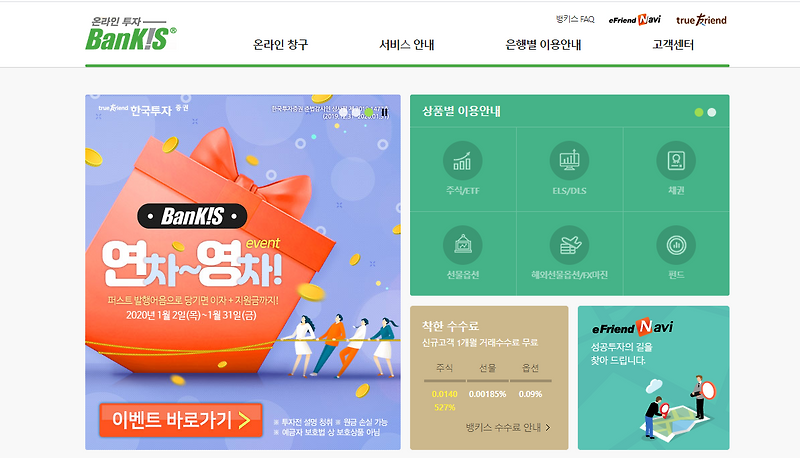The height and width of the screenshot is (458, 800).
Task: Click the 이벤트 바로가기 button
Action: click(x=181, y=420)
